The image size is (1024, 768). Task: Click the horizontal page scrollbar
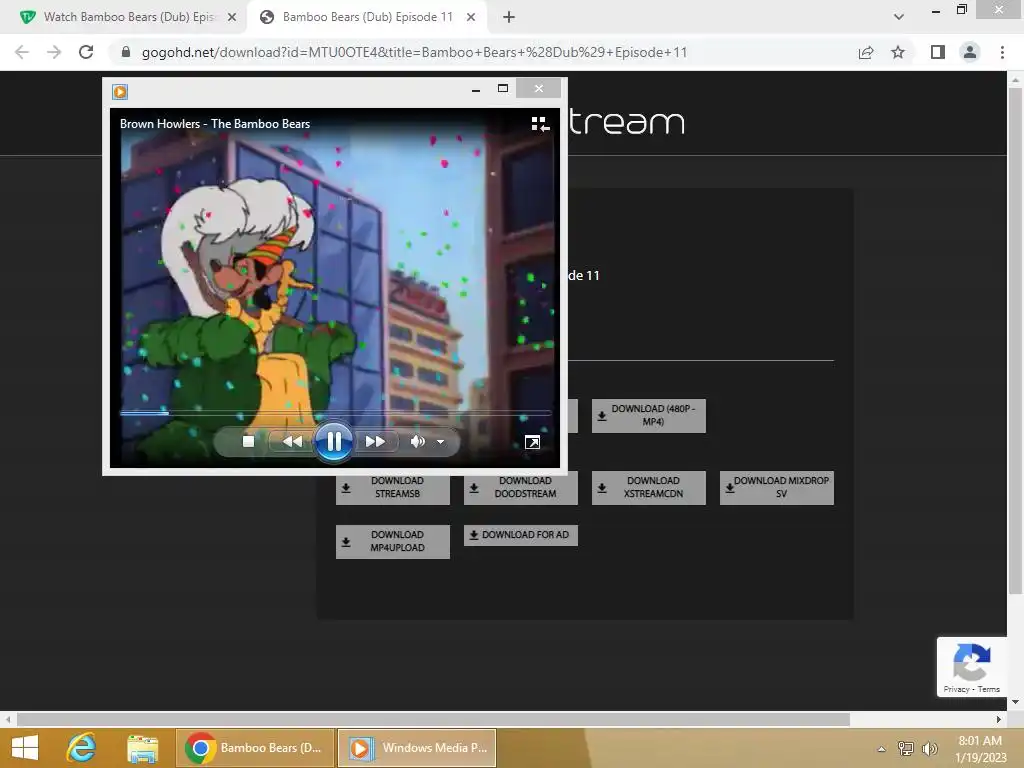433,719
